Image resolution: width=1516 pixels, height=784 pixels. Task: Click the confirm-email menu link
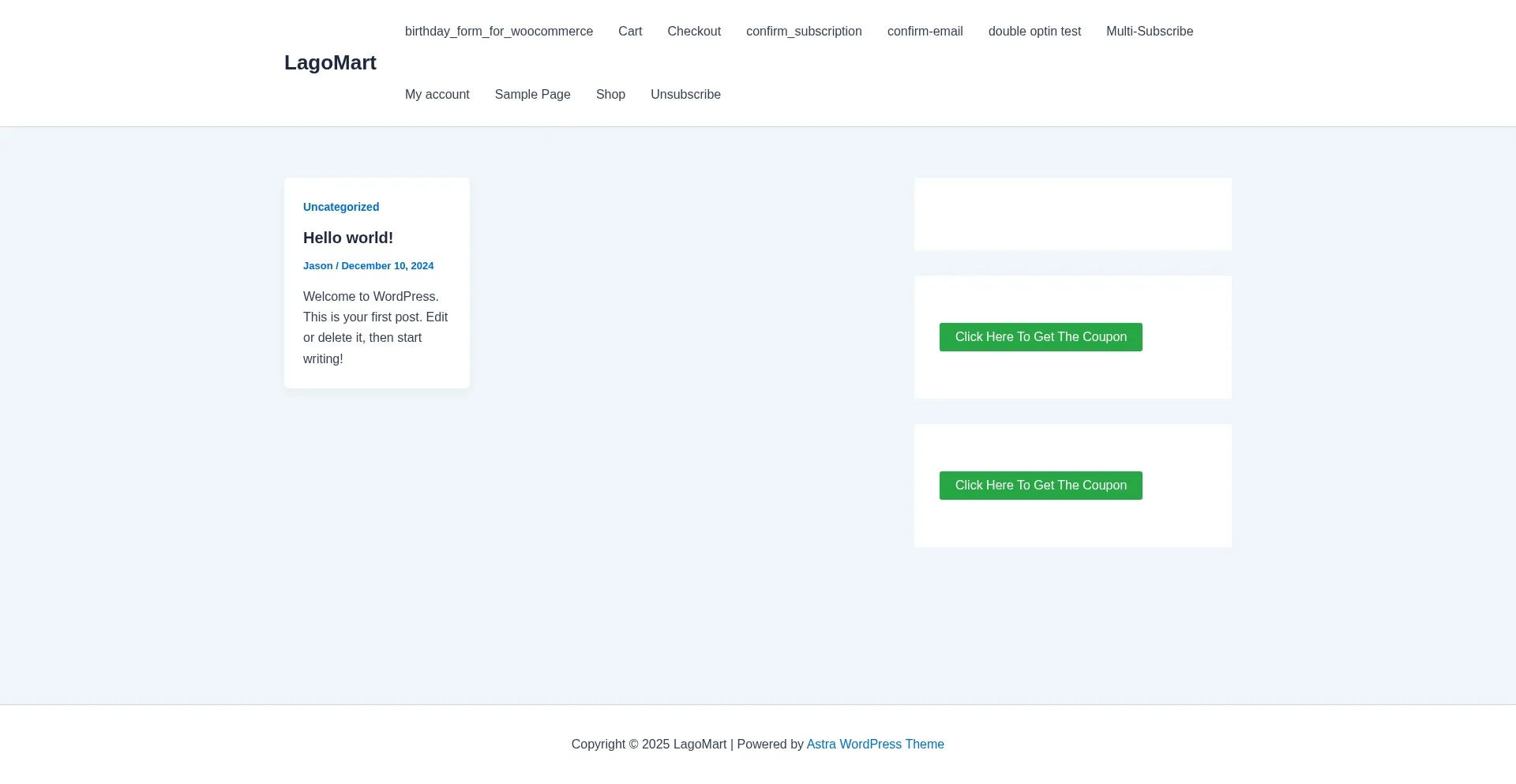pos(925,32)
